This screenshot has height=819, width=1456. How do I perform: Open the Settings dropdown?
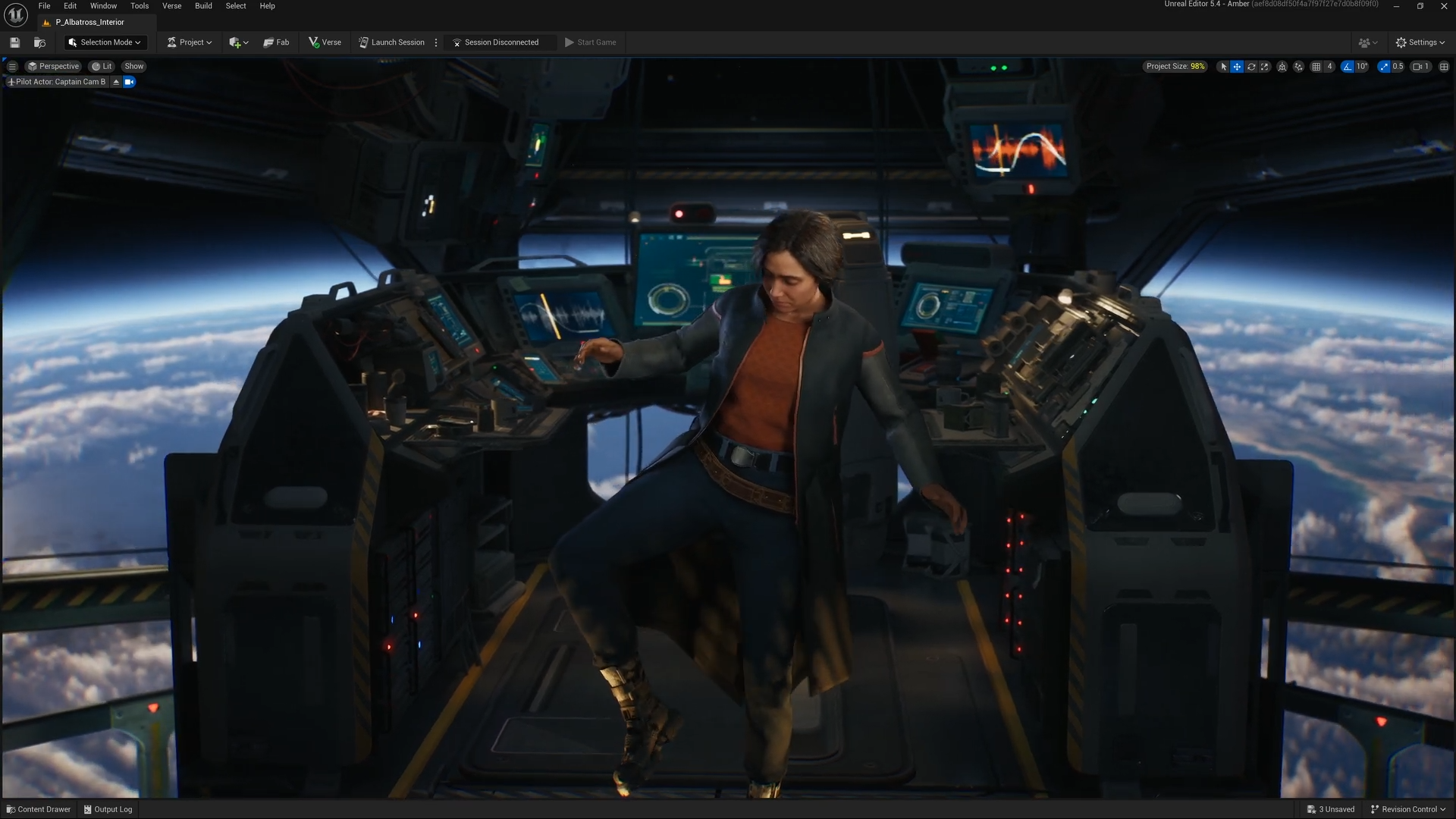coord(1420,42)
